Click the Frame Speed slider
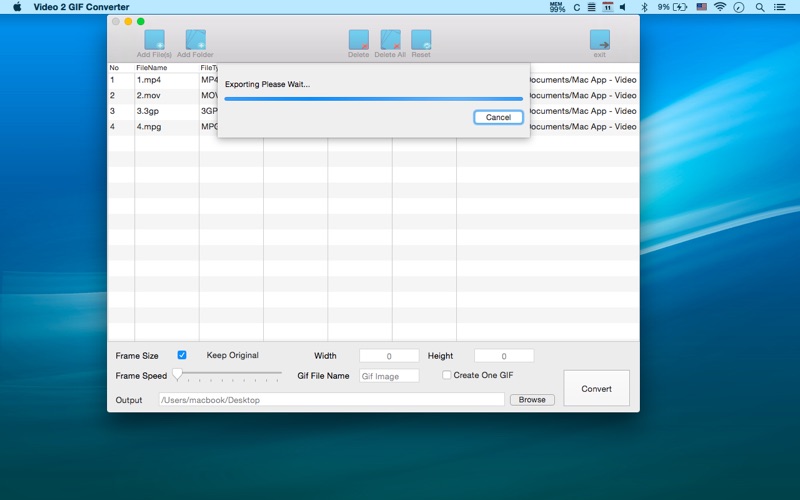Image resolution: width=800 pixels, height=500 pixels. coord(227,375)
